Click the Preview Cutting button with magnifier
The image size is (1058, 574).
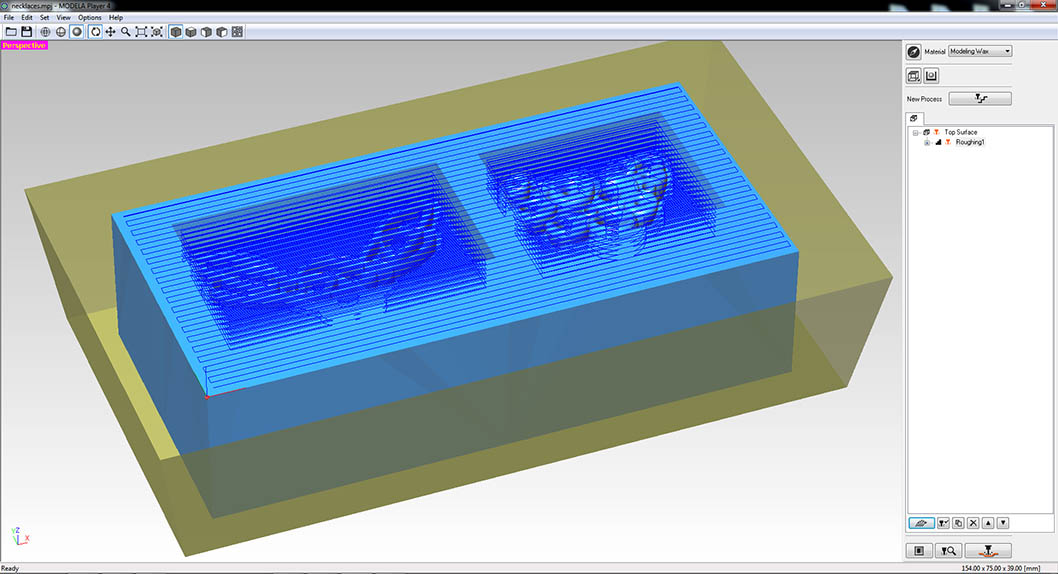[949, 551]
